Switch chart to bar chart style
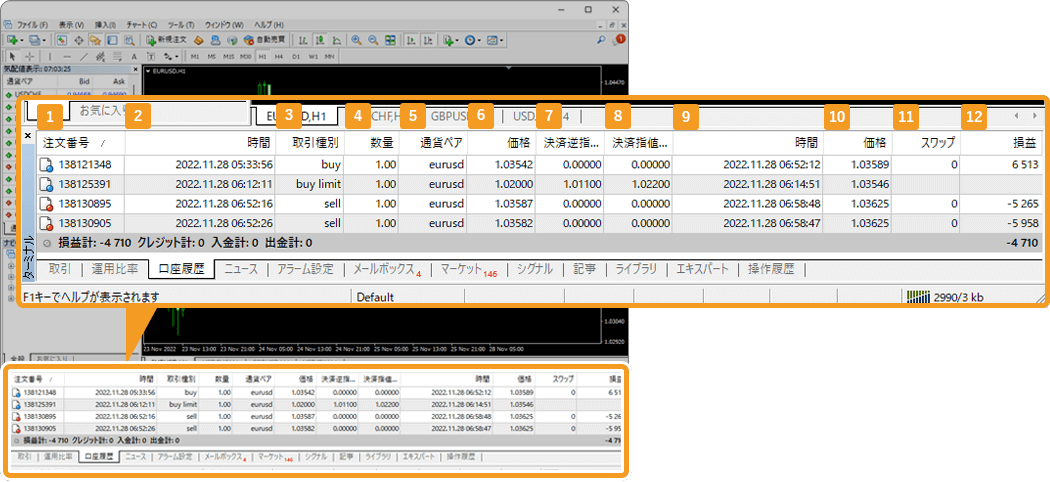 [303, 40]
